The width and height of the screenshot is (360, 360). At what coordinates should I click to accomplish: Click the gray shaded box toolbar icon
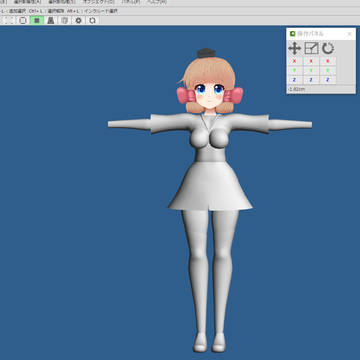click(x=65, y=20)
